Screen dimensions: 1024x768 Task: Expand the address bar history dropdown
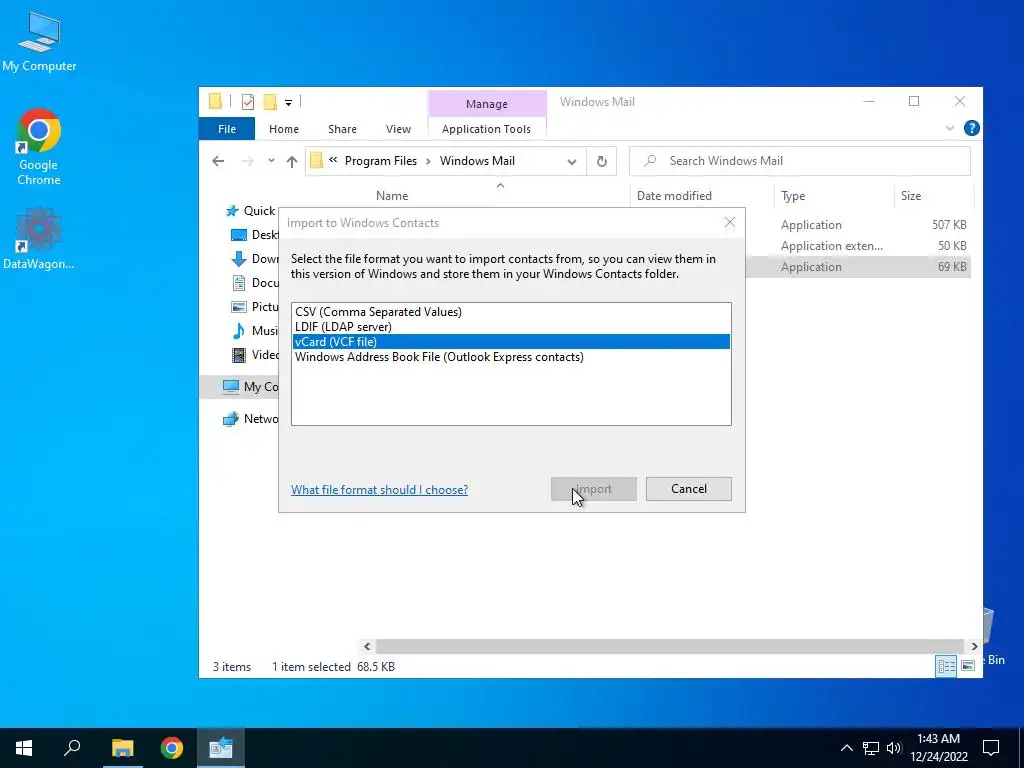click(x=571, y=161)
